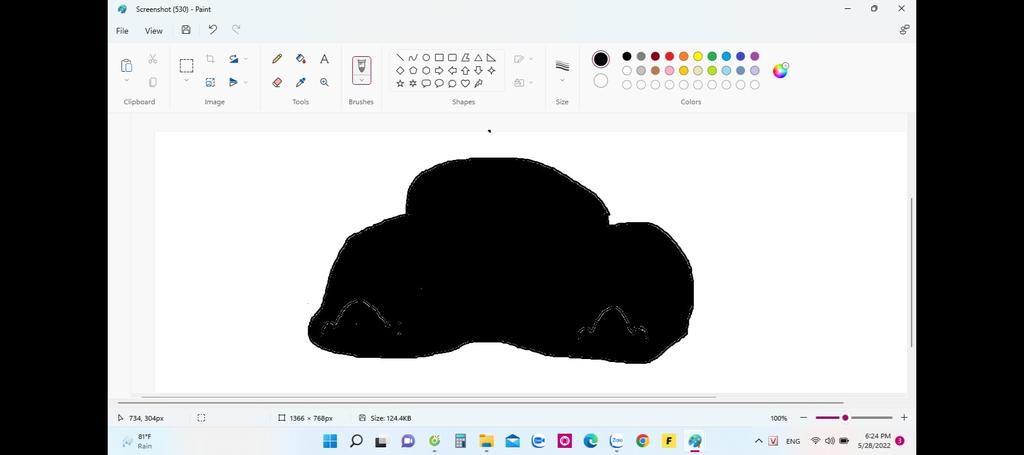This screenshot has width=1024, height=455.
Task: Click the Save floppy disk icon
Action: pyautogui.click(x=186, y=30)
